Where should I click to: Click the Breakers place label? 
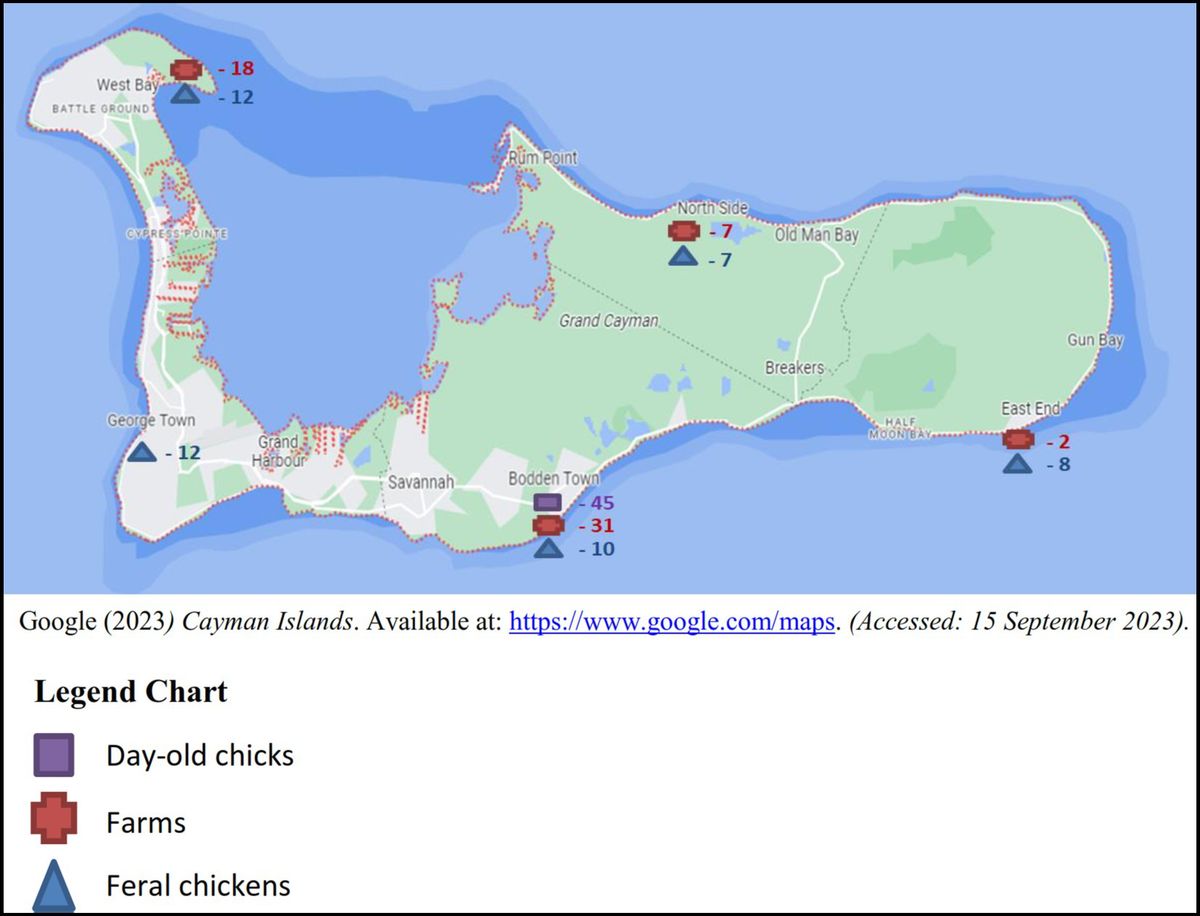tap(794, 368)
